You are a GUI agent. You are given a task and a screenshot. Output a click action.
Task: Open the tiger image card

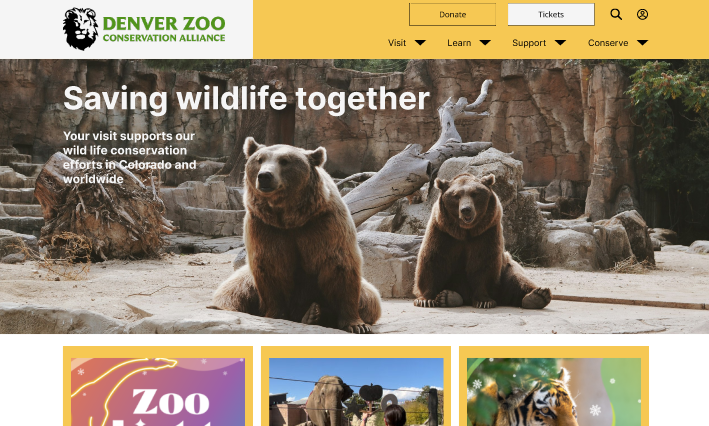point(554,387)
